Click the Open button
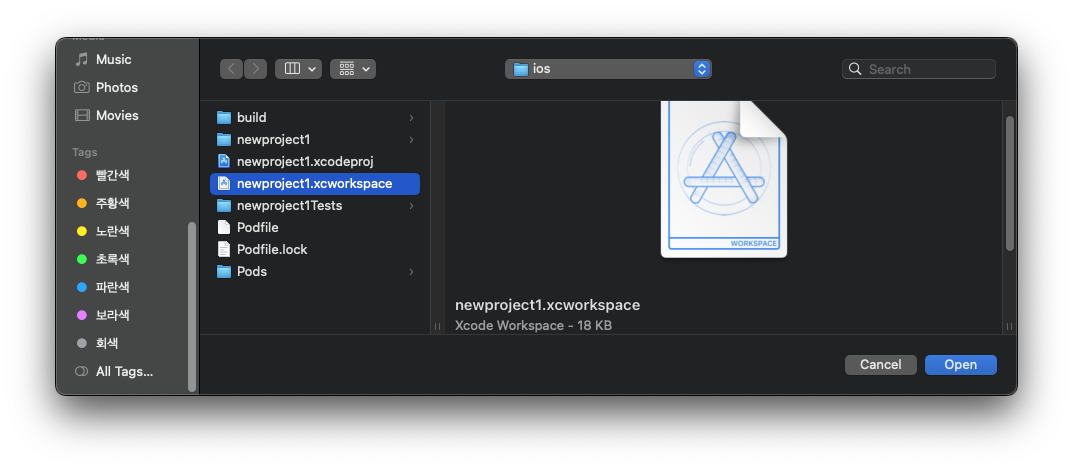This screenshot has height=469, width=1073. [x=961, y=365]
